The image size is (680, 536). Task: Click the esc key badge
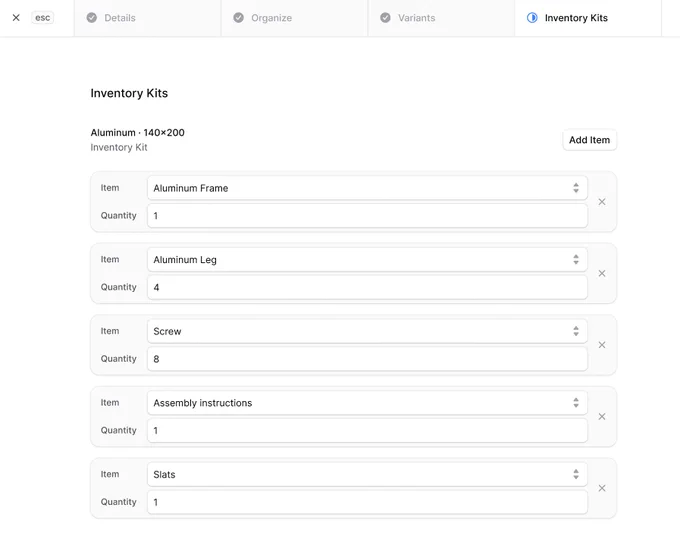[42, 18]
